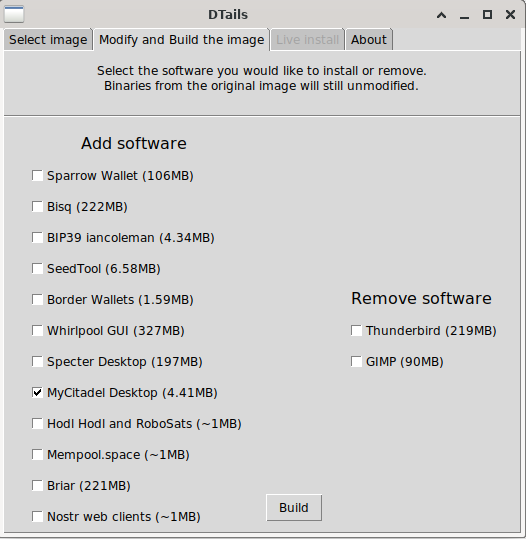Mark GIMP (90MB) for removal

(356, 362)
